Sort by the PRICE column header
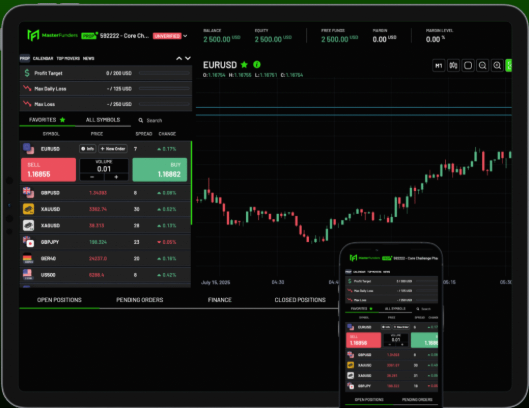 coord(97,134)
